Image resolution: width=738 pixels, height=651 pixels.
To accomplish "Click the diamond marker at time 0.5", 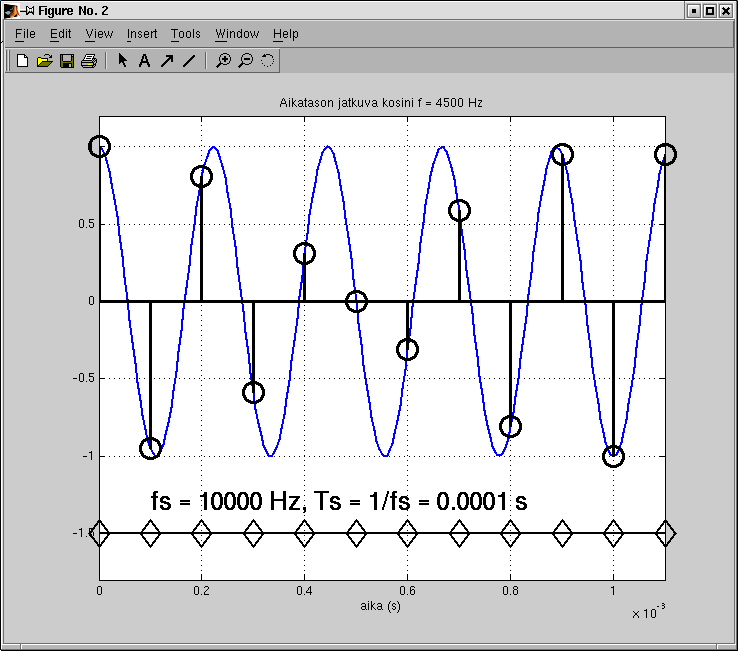I will click(356, 533).
